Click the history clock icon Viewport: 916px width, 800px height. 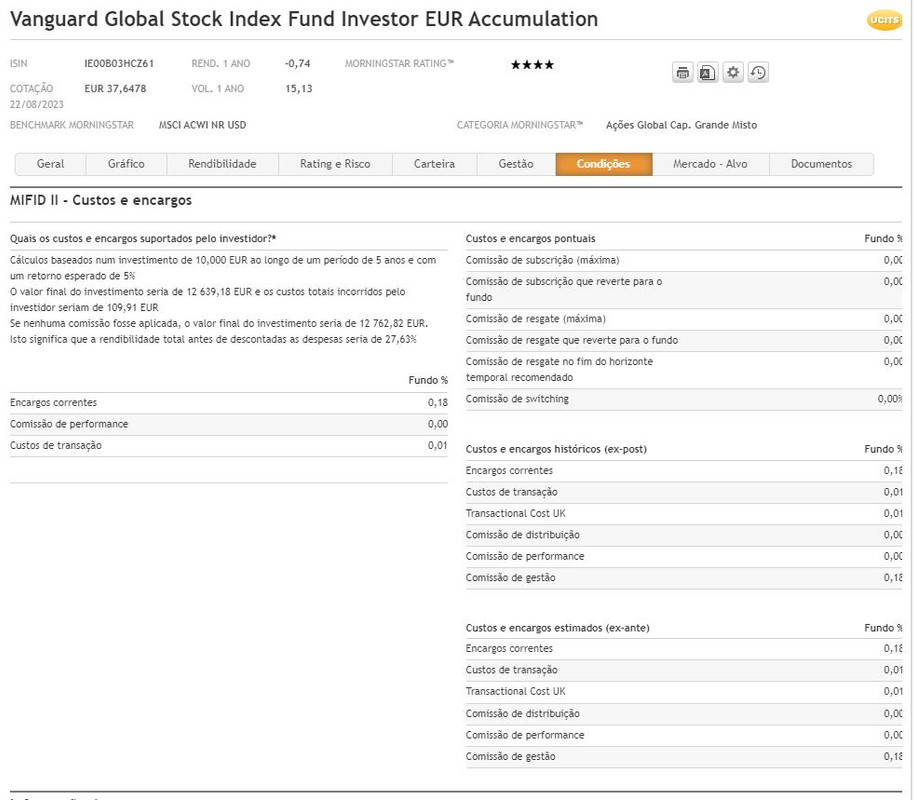tap(758, 73)
